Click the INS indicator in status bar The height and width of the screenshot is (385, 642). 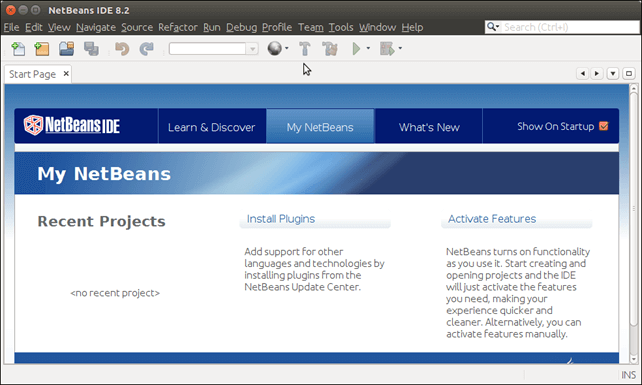click(x=628, y=375)
